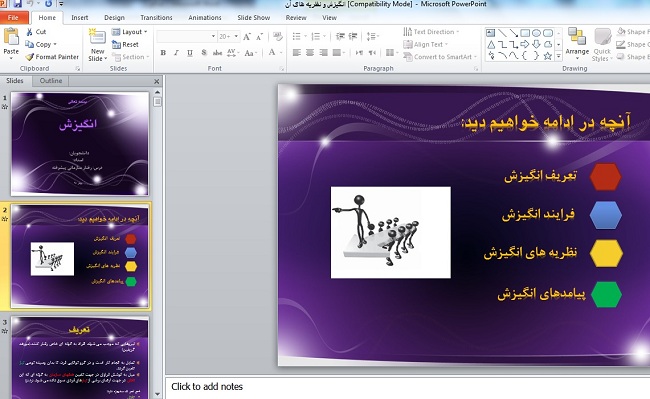Click Convert to SmartArt
650x399 pixels.
[440, 57]
